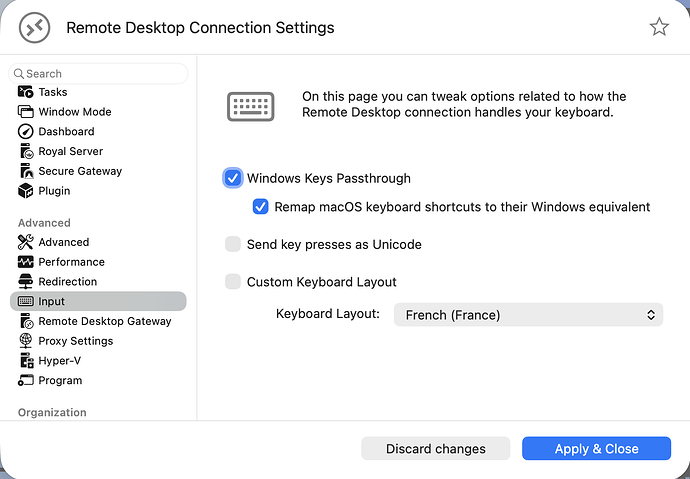This screenshot has height=479, width=690.
Task: Click the Discard changes button
Action: click(435, 449)
